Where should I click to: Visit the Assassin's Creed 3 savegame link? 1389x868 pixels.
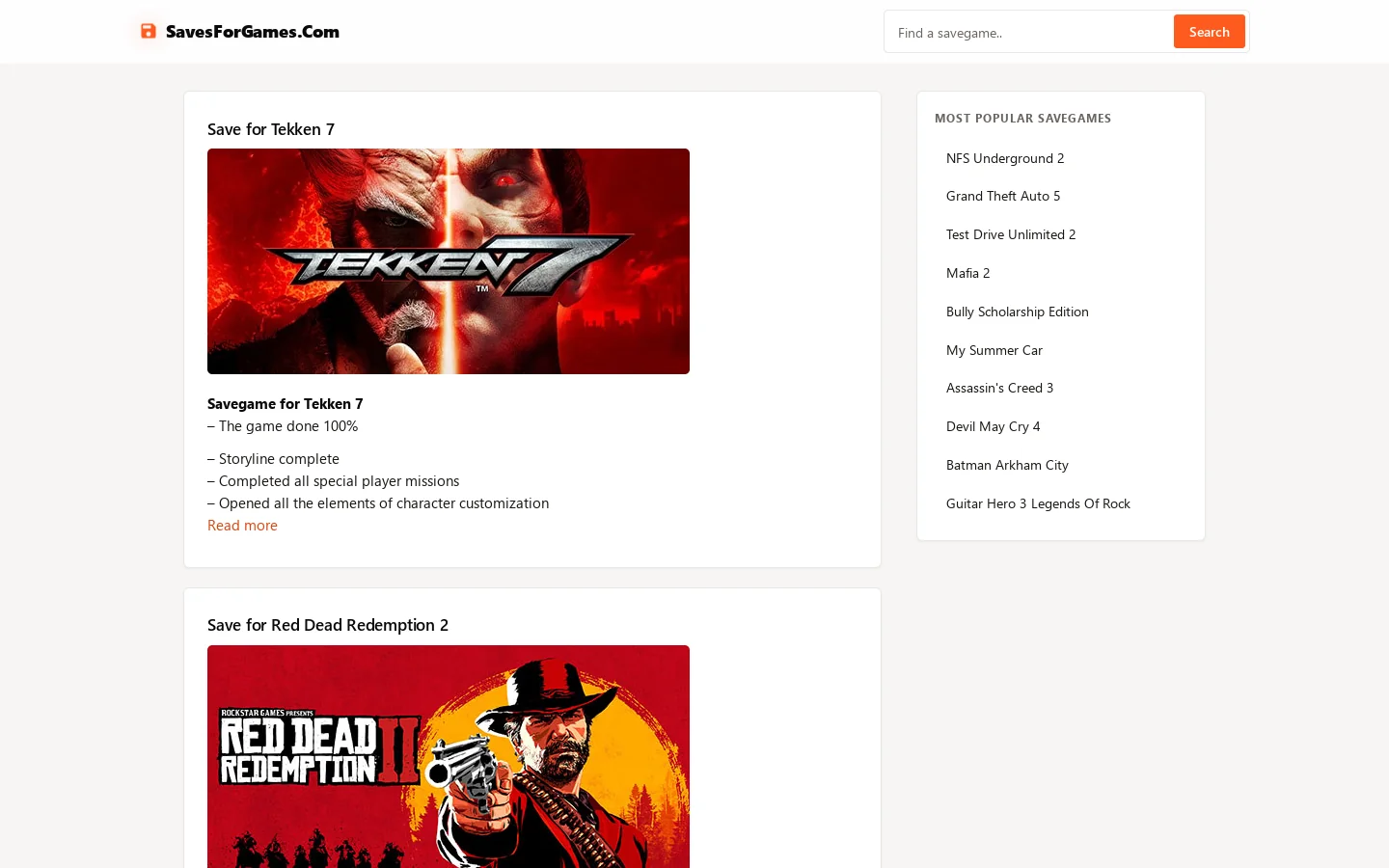tap(1000, 388)
